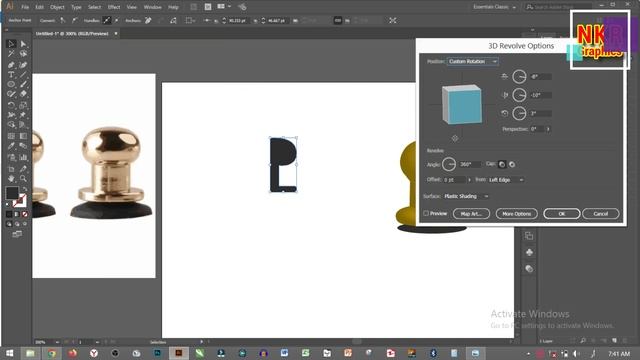The width and height of the screenshot is (640, 360).
Task: Select the Type tool
Action: coord(11,75)
